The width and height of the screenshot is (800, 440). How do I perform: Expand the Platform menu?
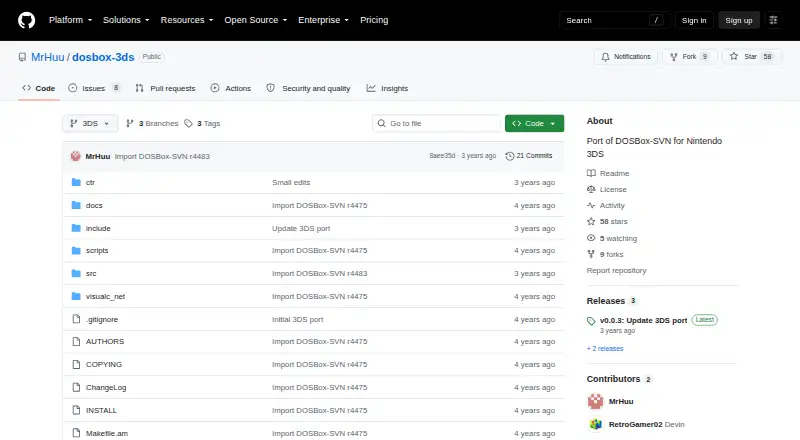click(70, 20)
